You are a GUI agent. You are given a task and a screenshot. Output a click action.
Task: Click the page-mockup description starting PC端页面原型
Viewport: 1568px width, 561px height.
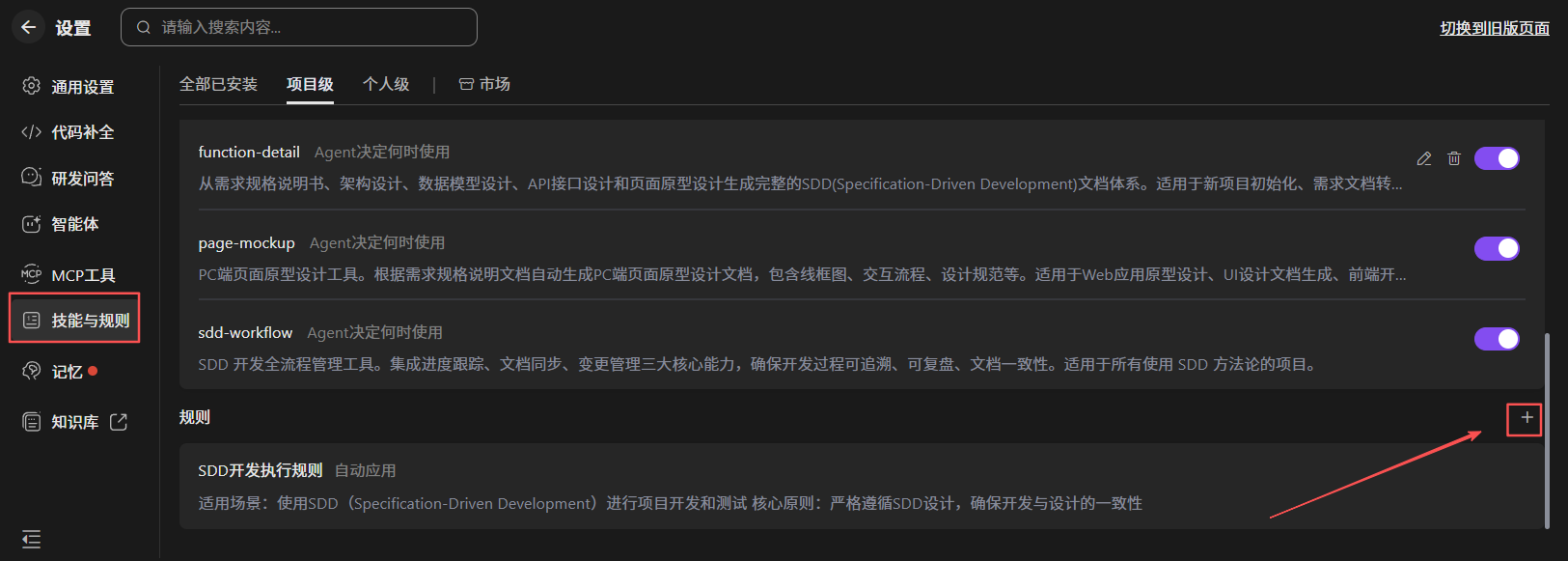pyautogui.click(x=802, y=275)
